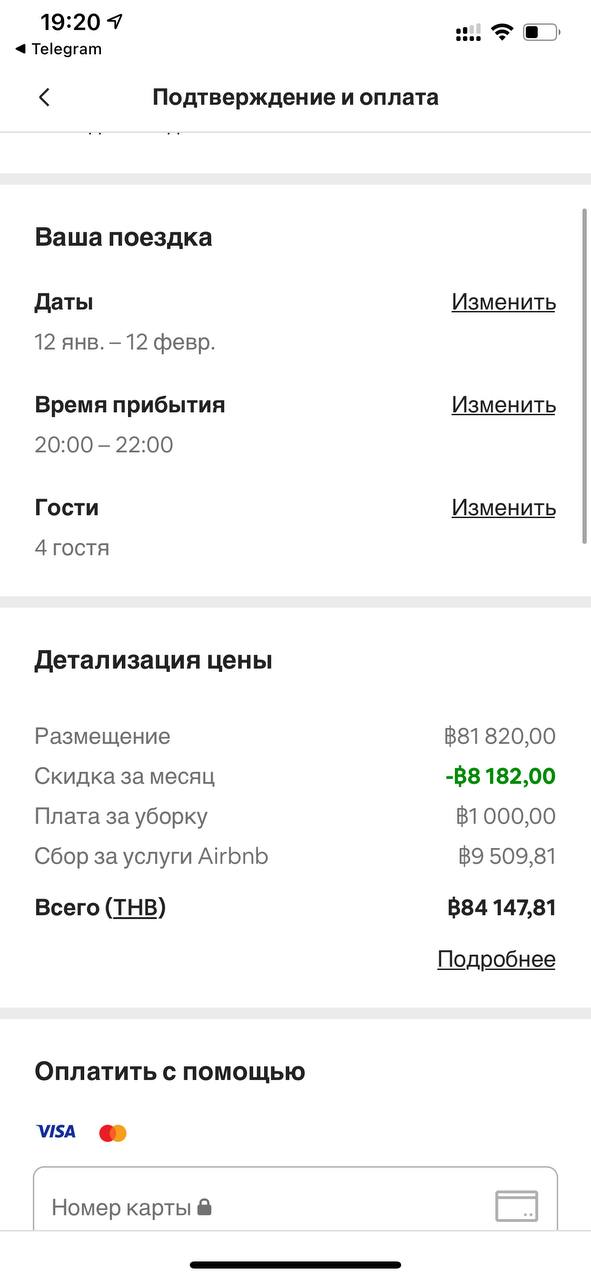The height and width of the screenshot is (1280, 591).
Task: Tap the lock icon beside Номер карты
Action: [x=205, y=1207]
